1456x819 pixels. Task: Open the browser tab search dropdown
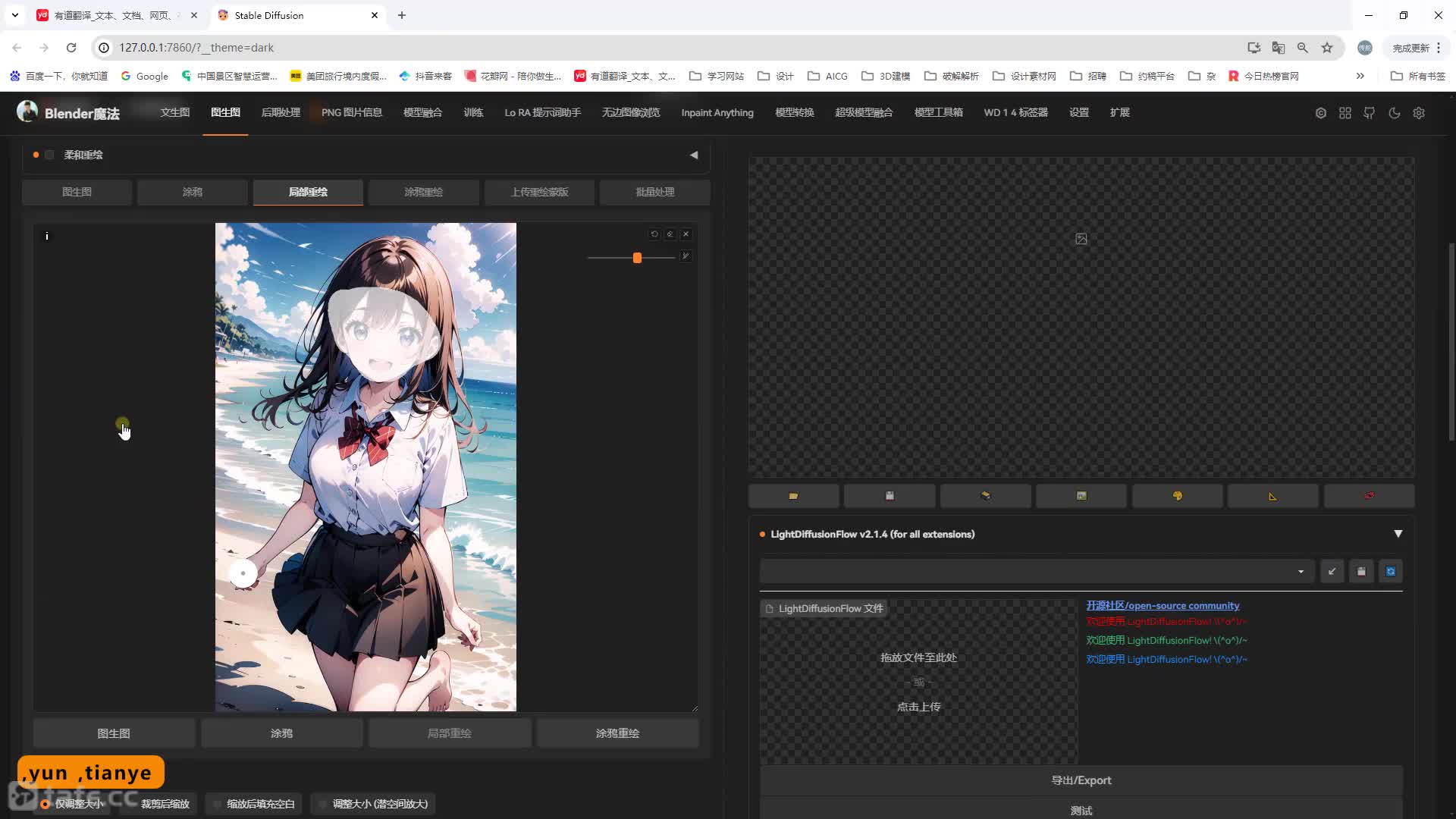(x=14, y=15)
